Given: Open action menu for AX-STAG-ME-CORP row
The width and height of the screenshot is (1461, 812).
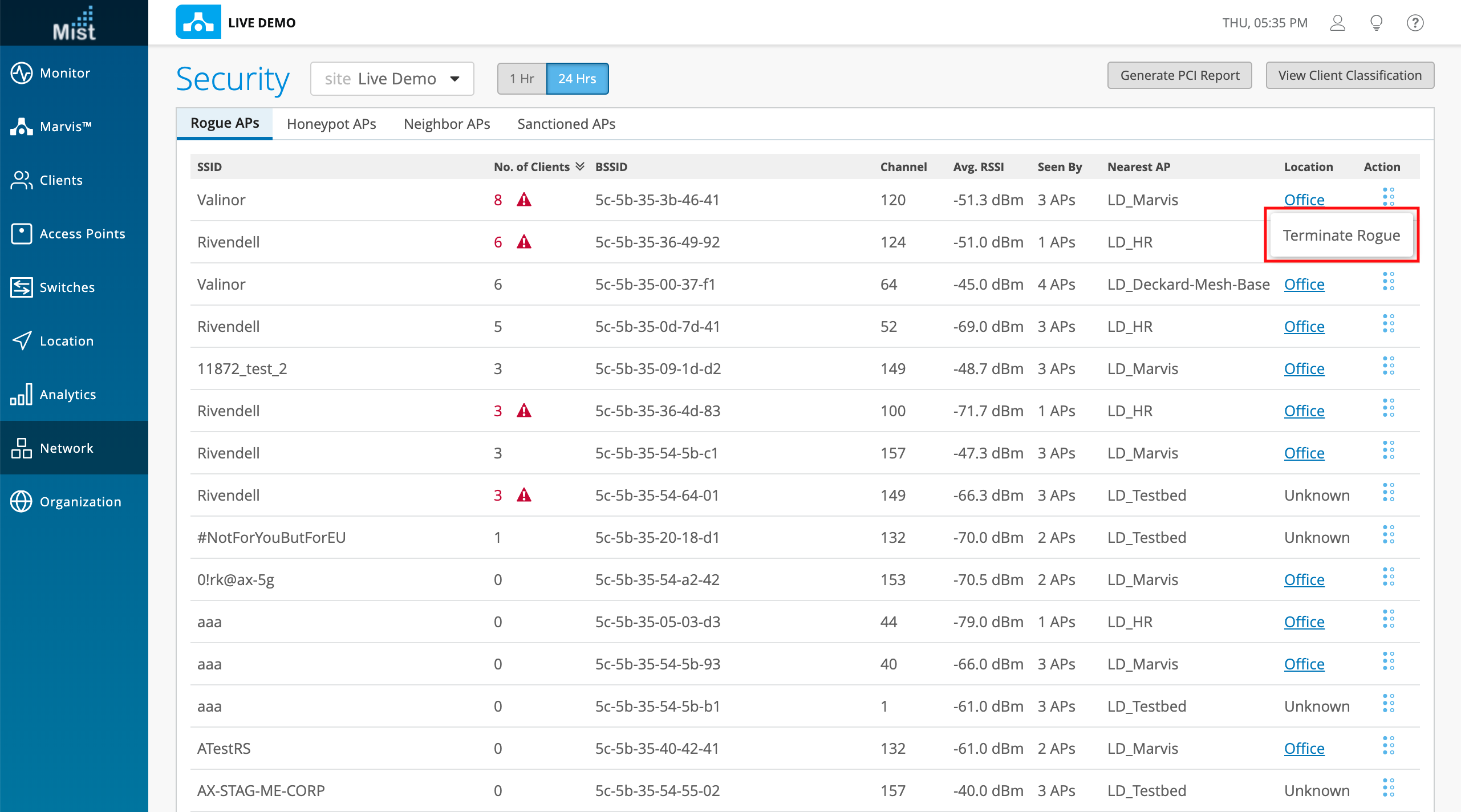Looking at the screenshot, I should point(1388,788).
